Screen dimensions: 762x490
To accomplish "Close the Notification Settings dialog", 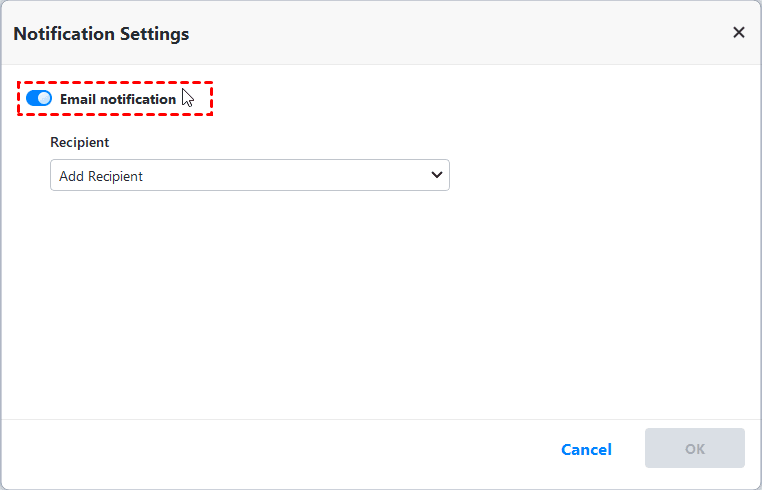I will point(739,33).
